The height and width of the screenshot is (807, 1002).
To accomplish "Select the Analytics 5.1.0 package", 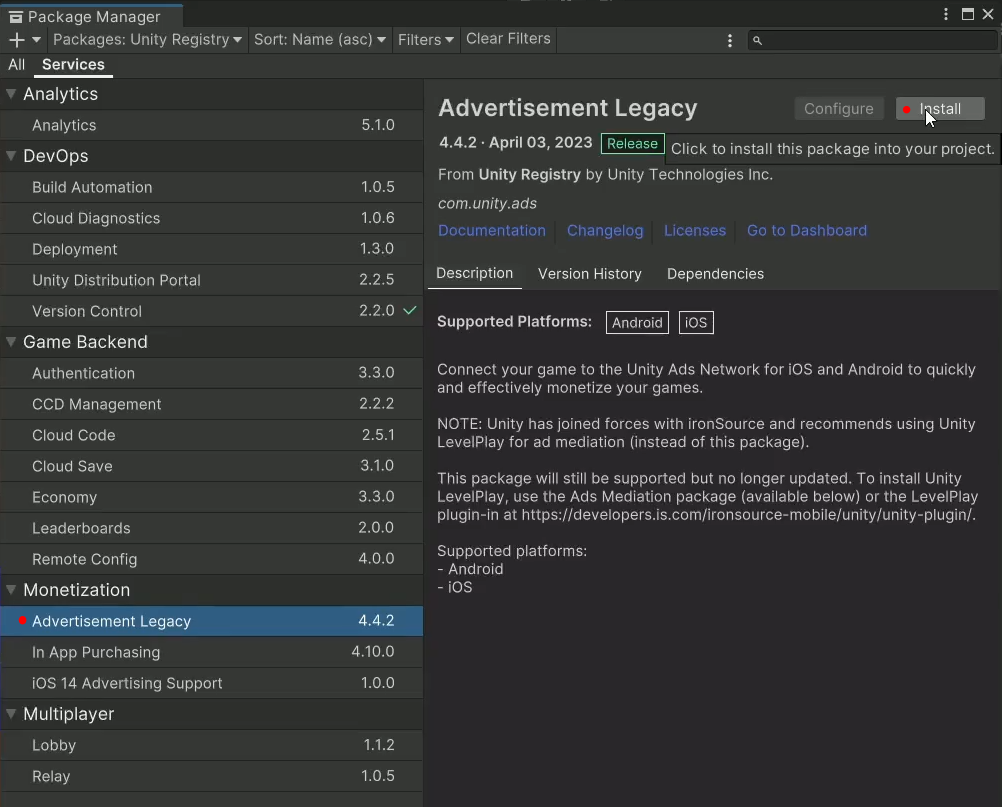I will click(x=212, y=125).
